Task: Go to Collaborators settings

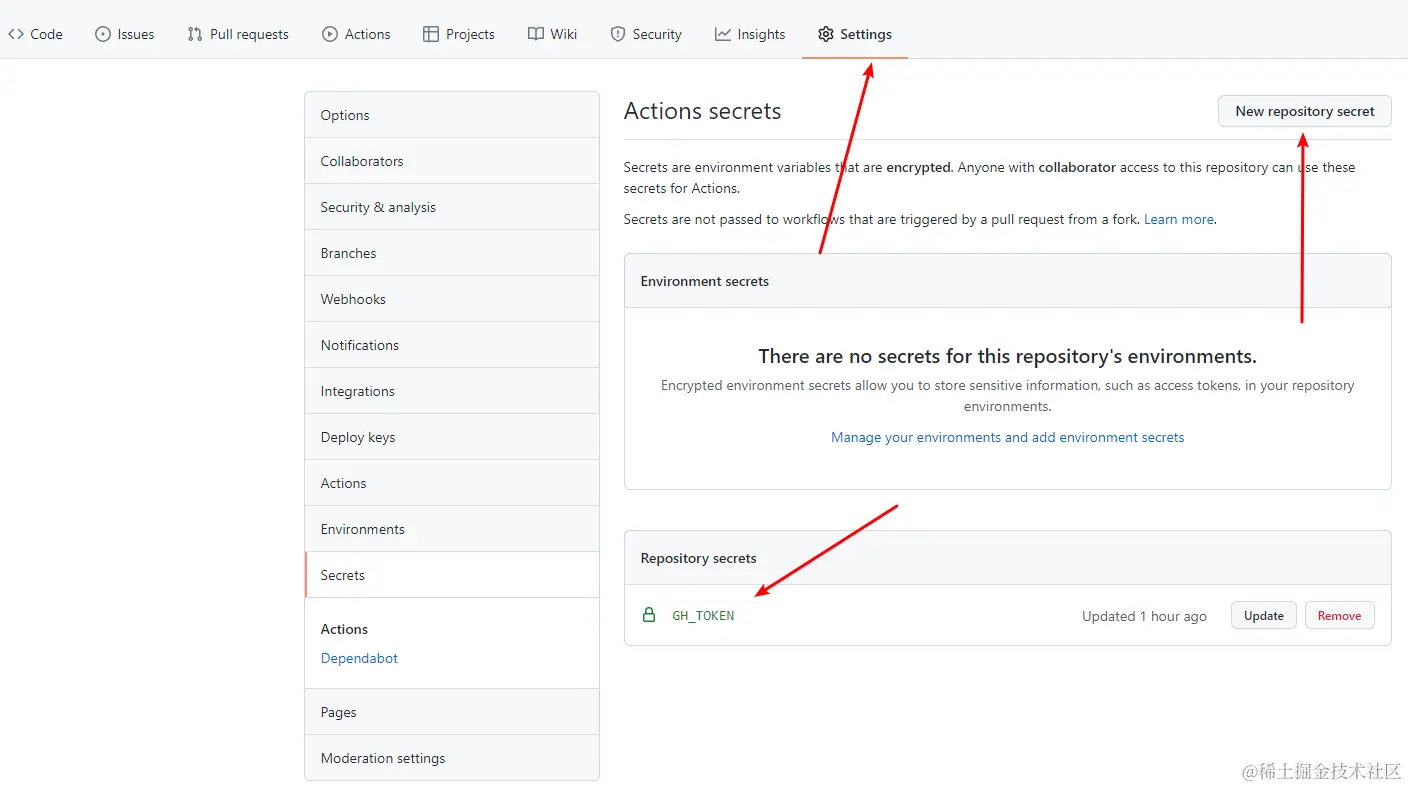Action: pyautogui.click(x=362, y=161)
